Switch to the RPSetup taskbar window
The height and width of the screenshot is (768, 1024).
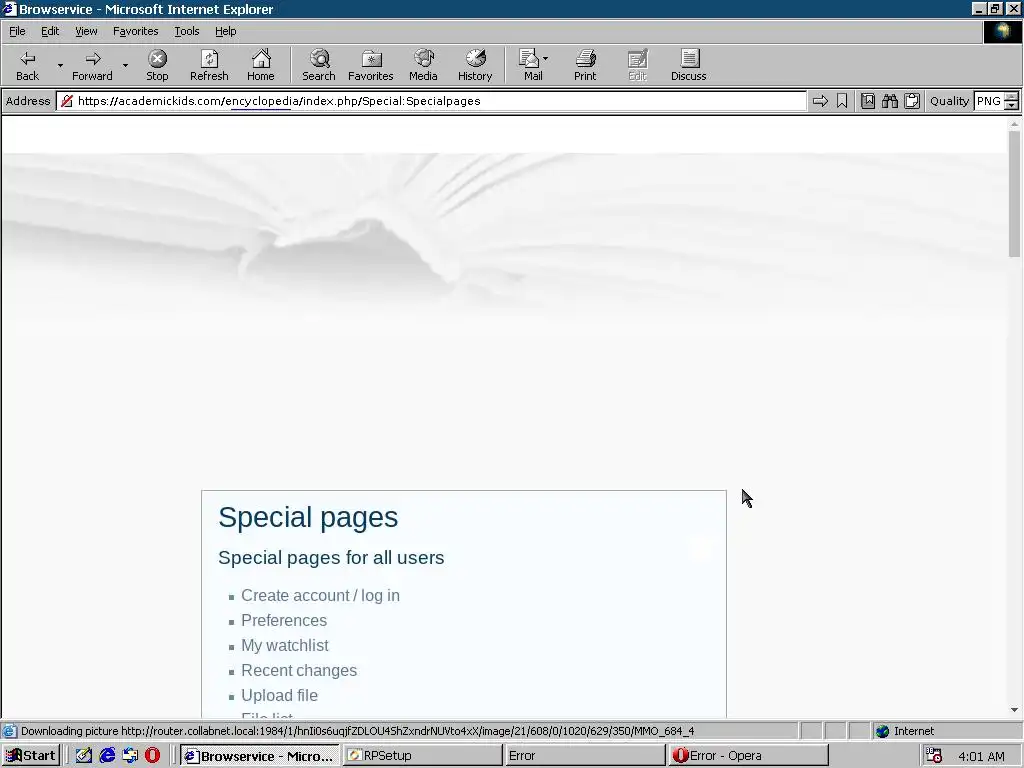pyautogui.click(x=423, y=756)
